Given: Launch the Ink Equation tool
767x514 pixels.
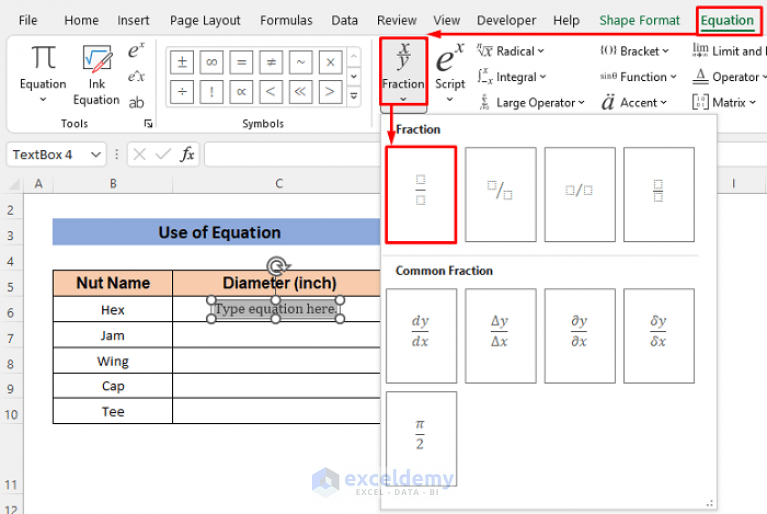Looking at the screenshot, I should click(x=96, y=74).
